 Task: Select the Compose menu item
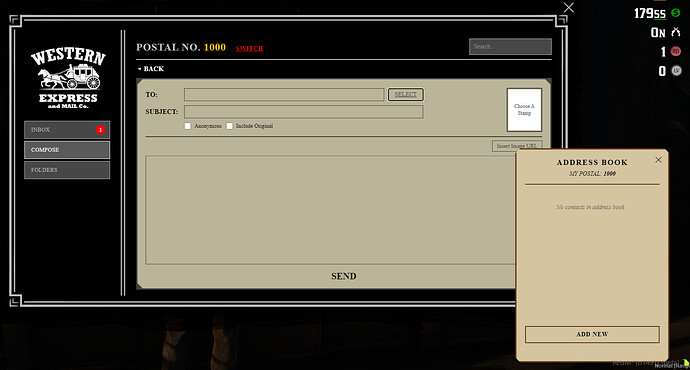67,150
